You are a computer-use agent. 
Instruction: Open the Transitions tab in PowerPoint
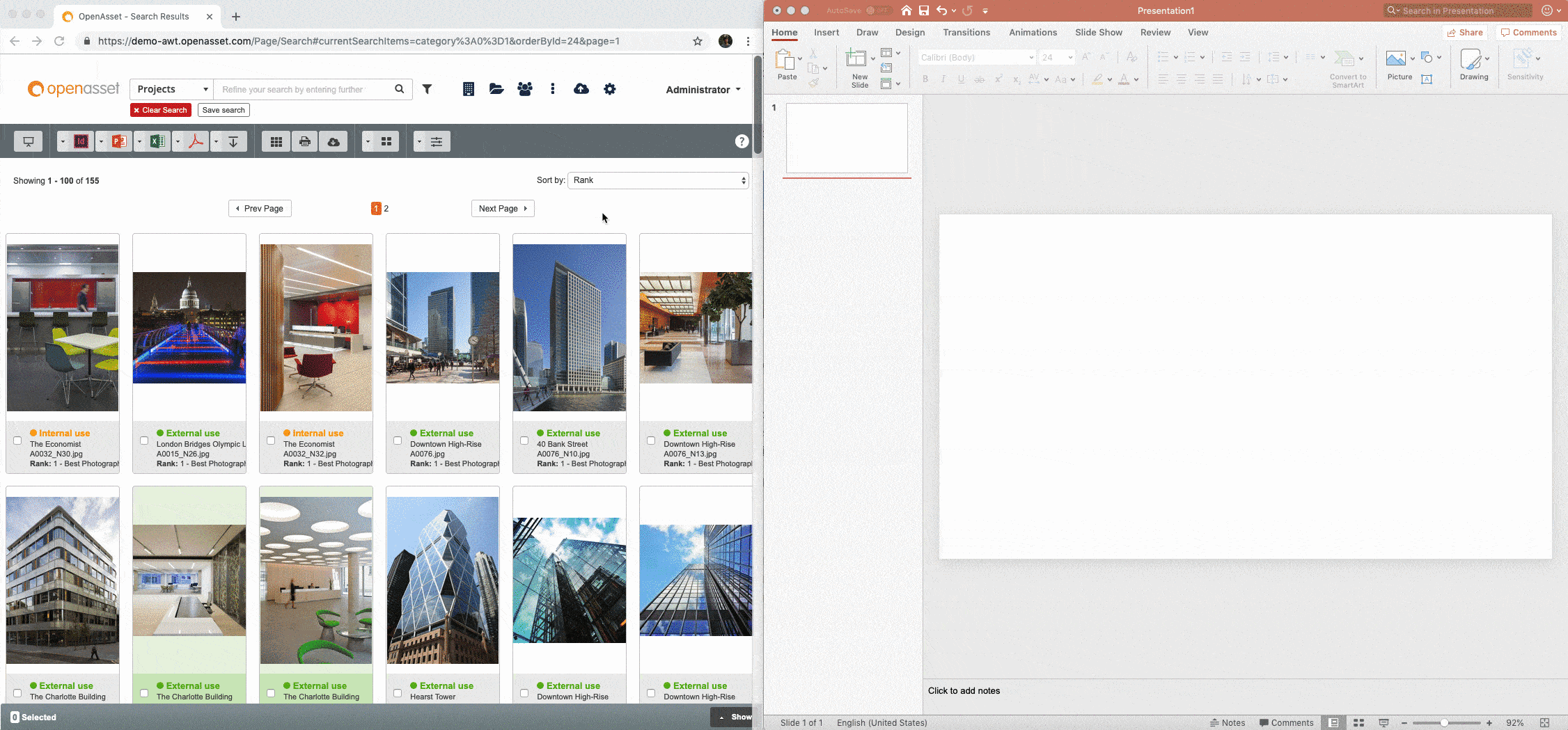coord(966,33)
